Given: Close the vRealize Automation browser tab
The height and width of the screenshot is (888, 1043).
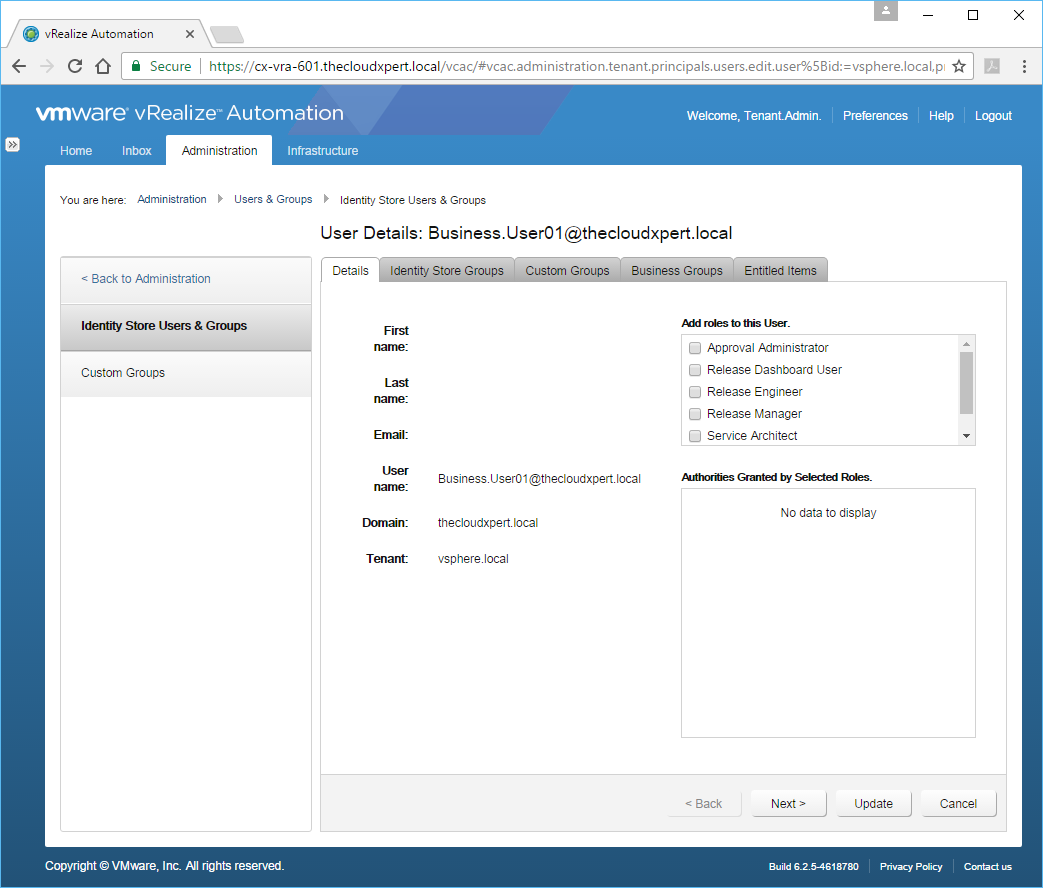Looking at the screenshot, I should 190,34.
